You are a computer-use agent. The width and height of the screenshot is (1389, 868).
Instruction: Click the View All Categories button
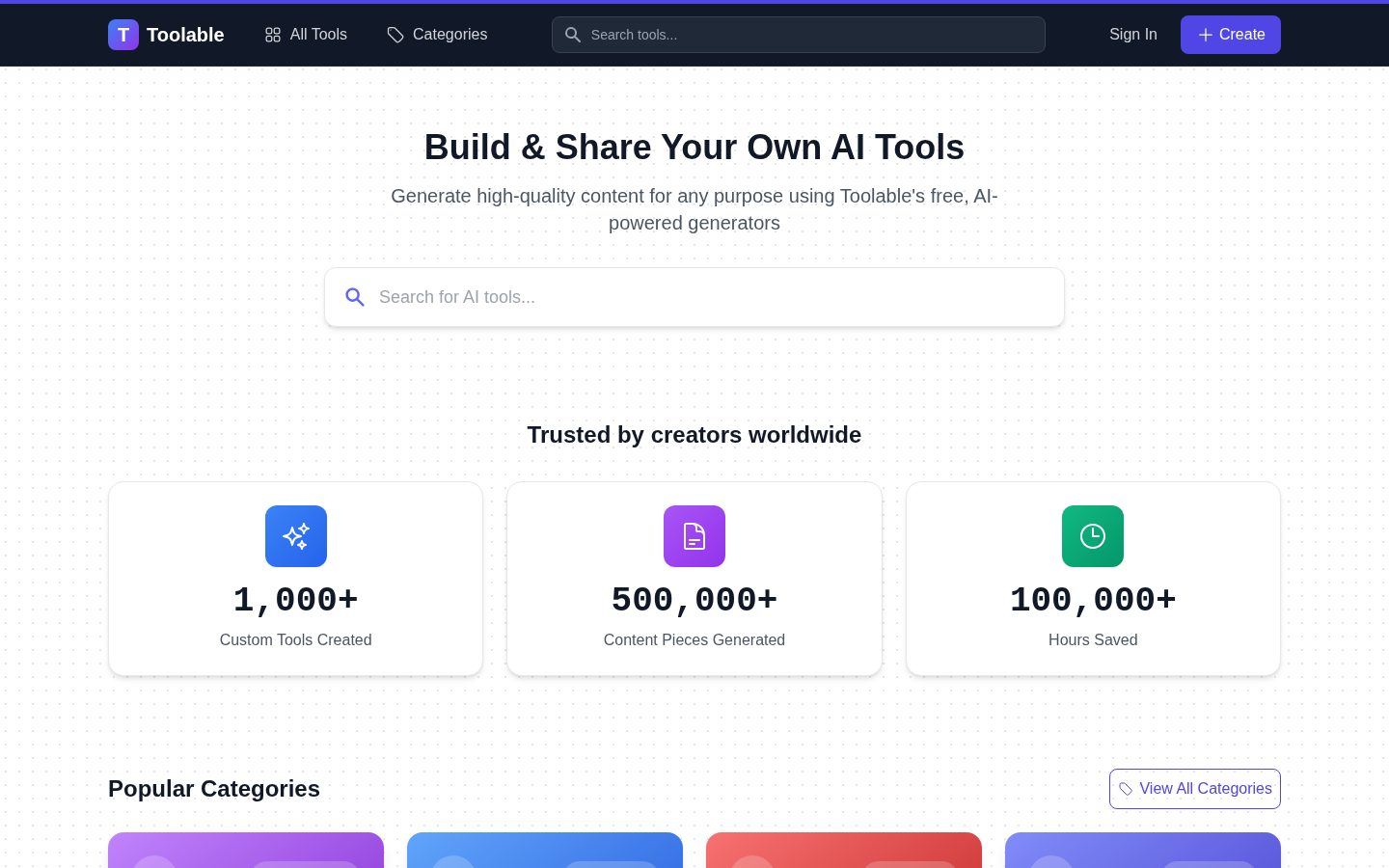(x=1195, y=789)
